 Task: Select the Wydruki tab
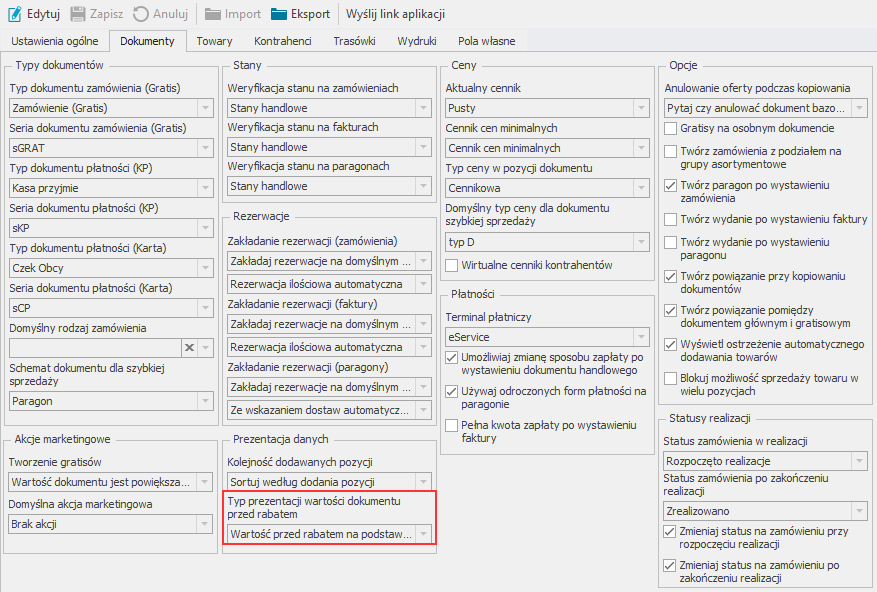(417, 41)
